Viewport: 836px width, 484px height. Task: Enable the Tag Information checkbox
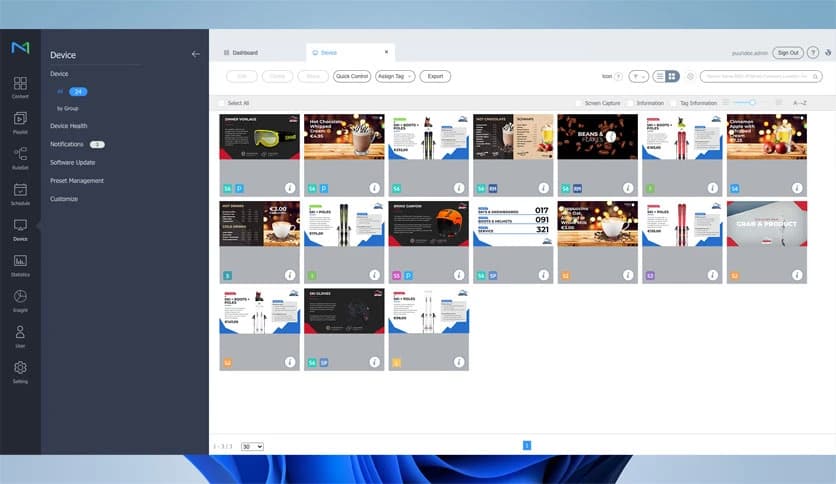(674, 103)
